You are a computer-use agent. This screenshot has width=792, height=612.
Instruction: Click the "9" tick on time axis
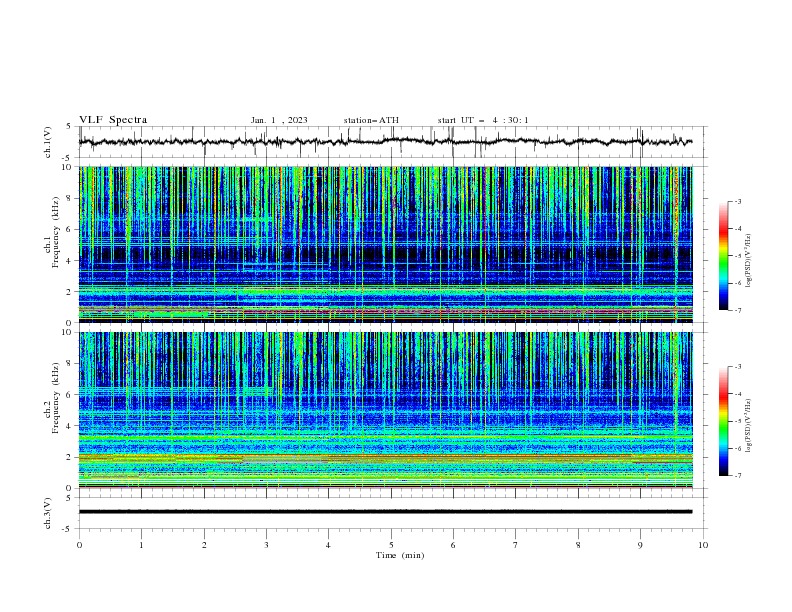(x=640, y=545)
